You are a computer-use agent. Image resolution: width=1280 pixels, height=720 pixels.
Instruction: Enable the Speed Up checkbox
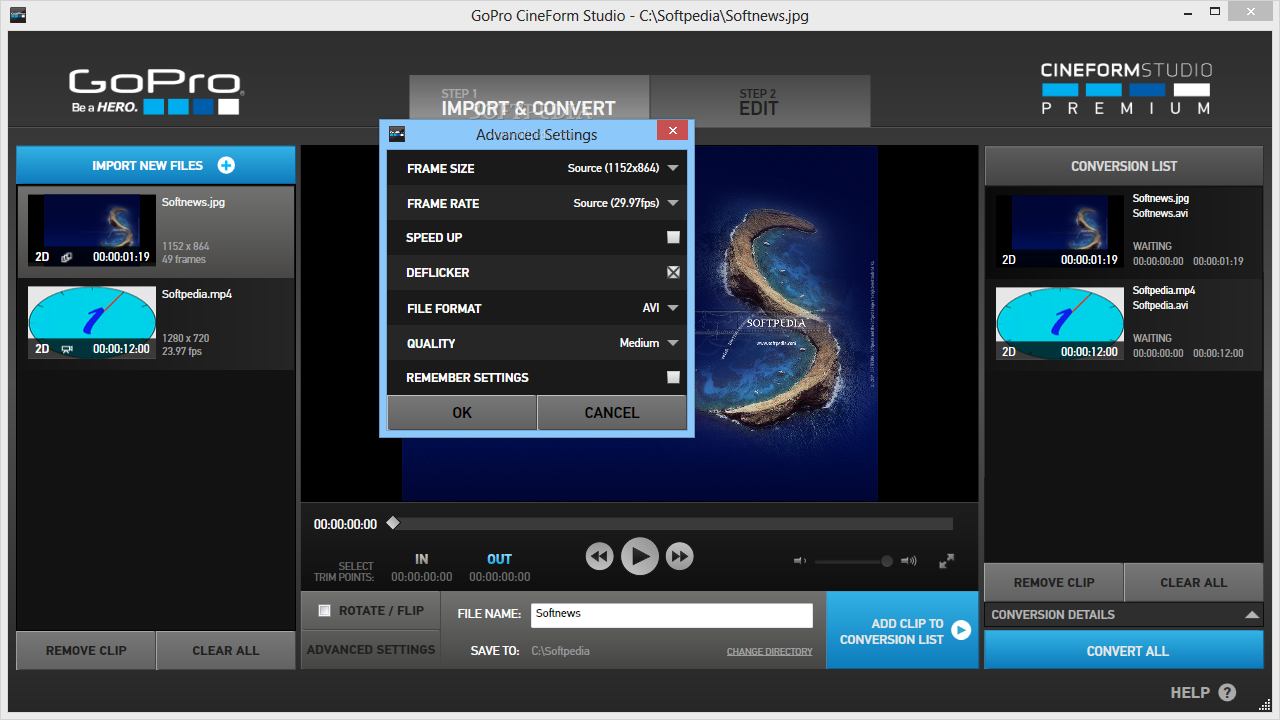(x=673, y=238)
